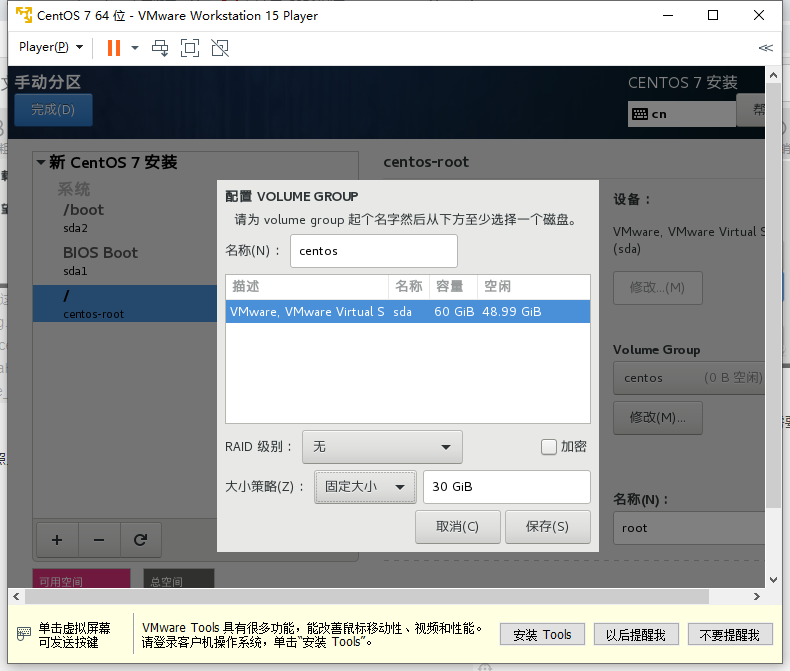Click the keyboard hint icon in info bar
The image size is (790, 671).
pos(24,633)
